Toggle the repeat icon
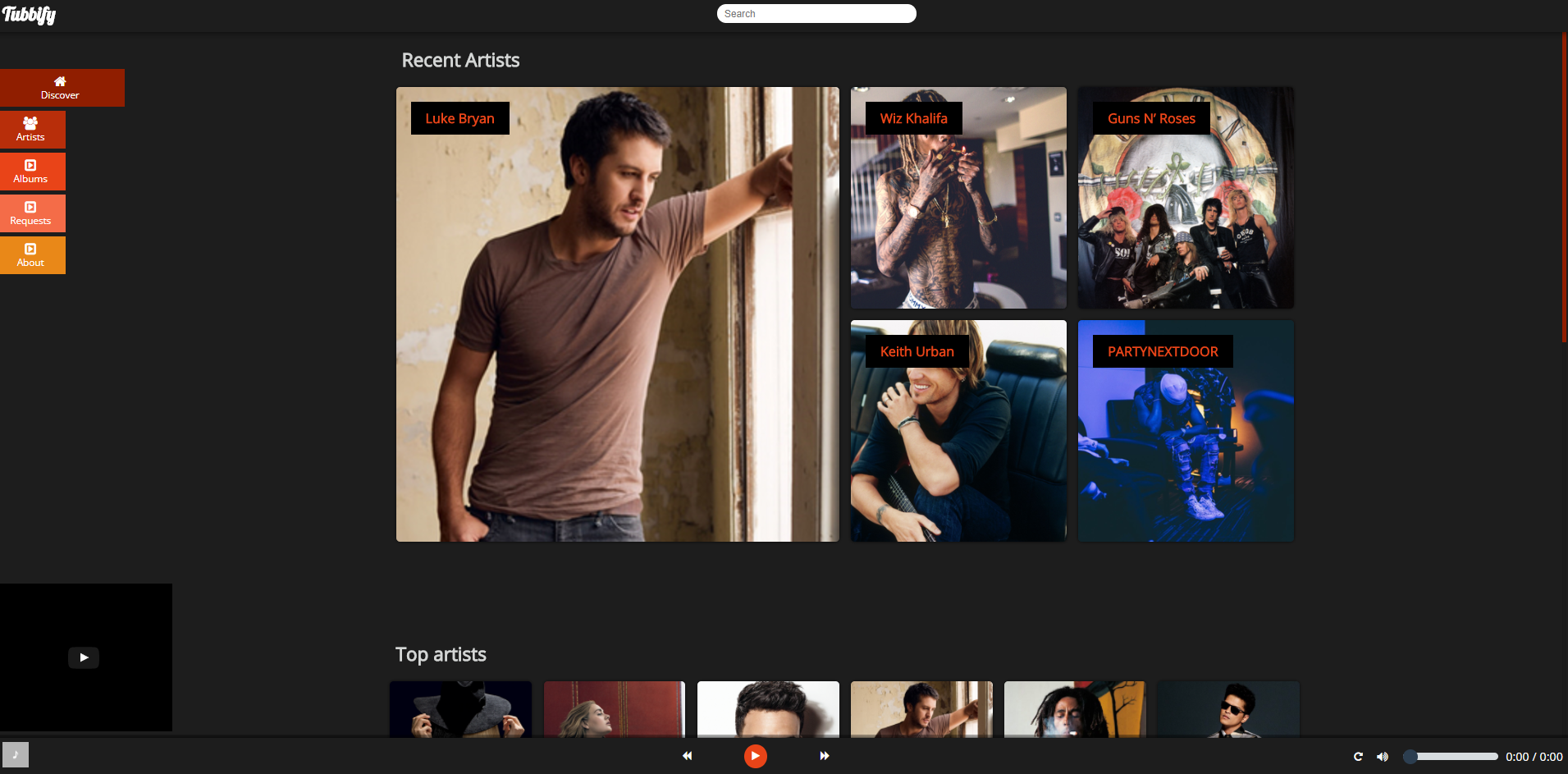Screen dimensions: 1568x774 point(1358,757)
